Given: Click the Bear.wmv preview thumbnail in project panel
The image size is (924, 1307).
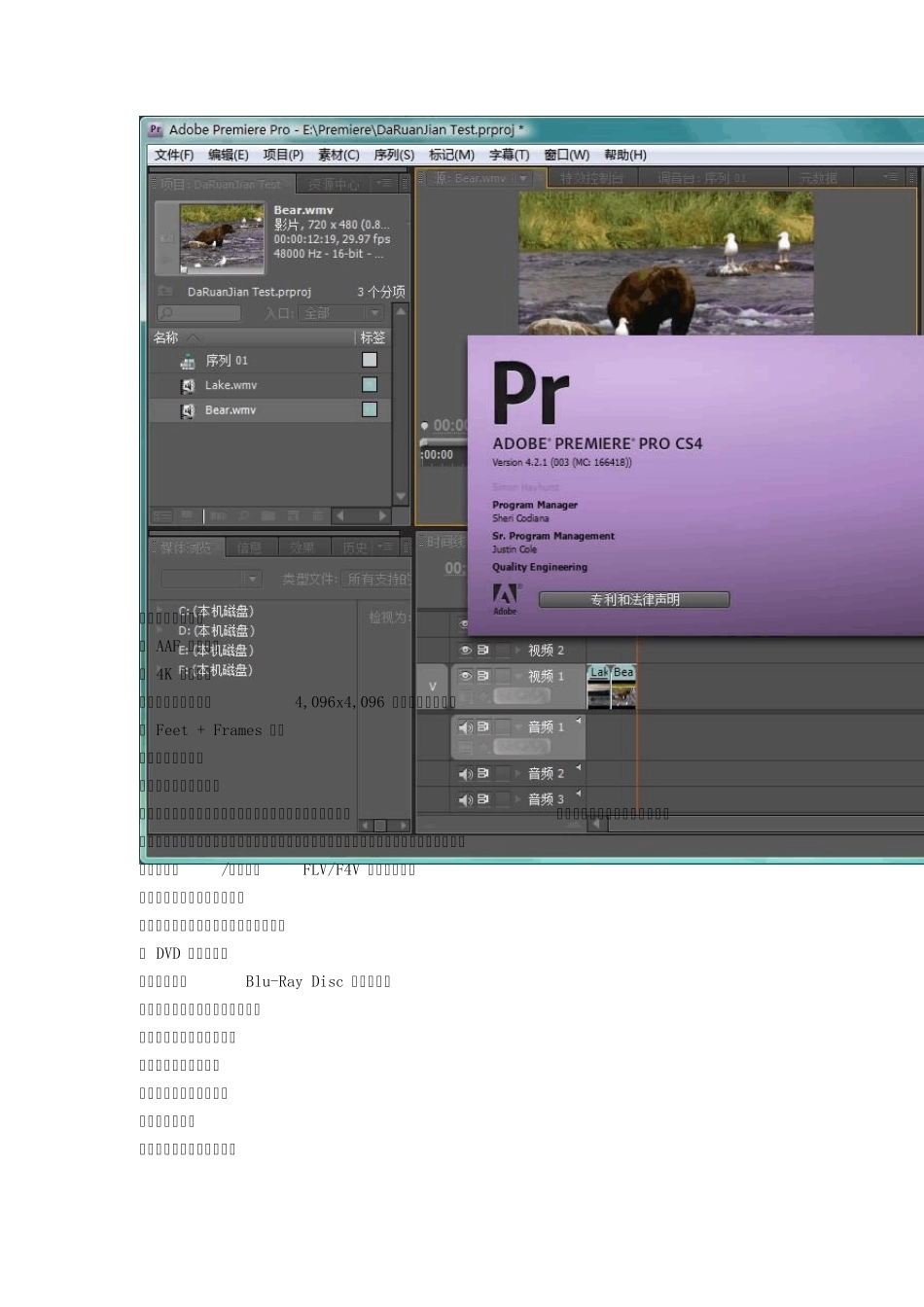Looking at the screenshot, I should tap(223, 236).
